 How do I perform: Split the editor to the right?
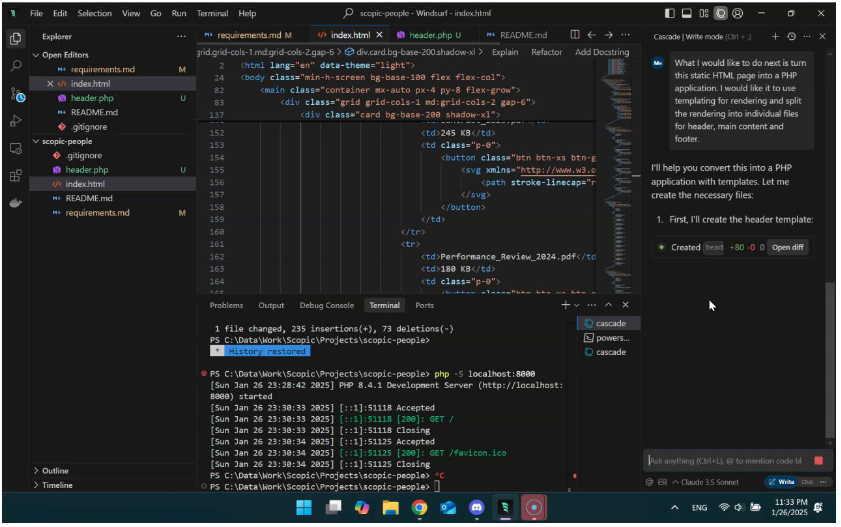point(575,35)
